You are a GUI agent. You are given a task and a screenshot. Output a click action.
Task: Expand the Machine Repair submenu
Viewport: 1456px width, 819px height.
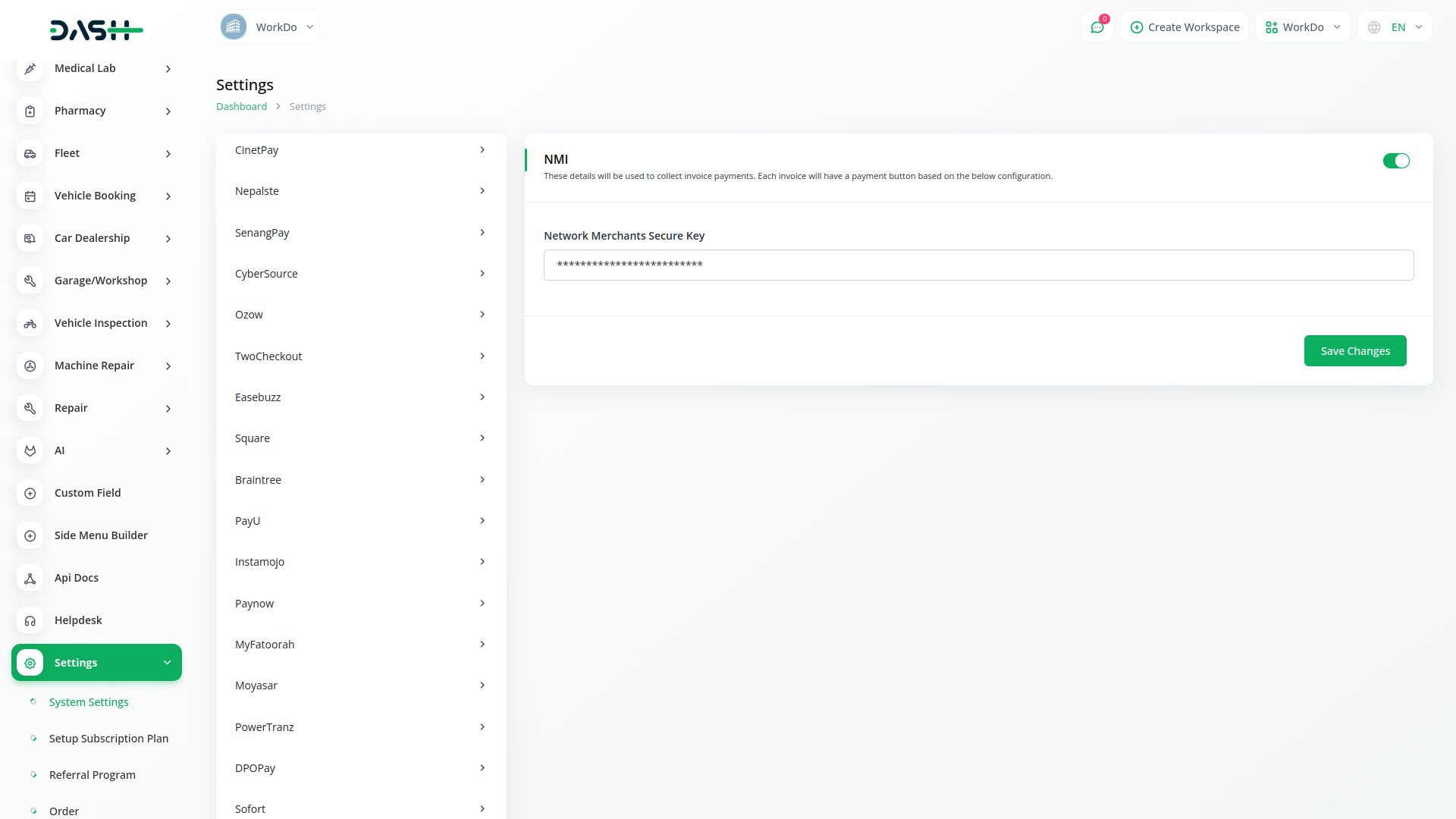(168, 366)
